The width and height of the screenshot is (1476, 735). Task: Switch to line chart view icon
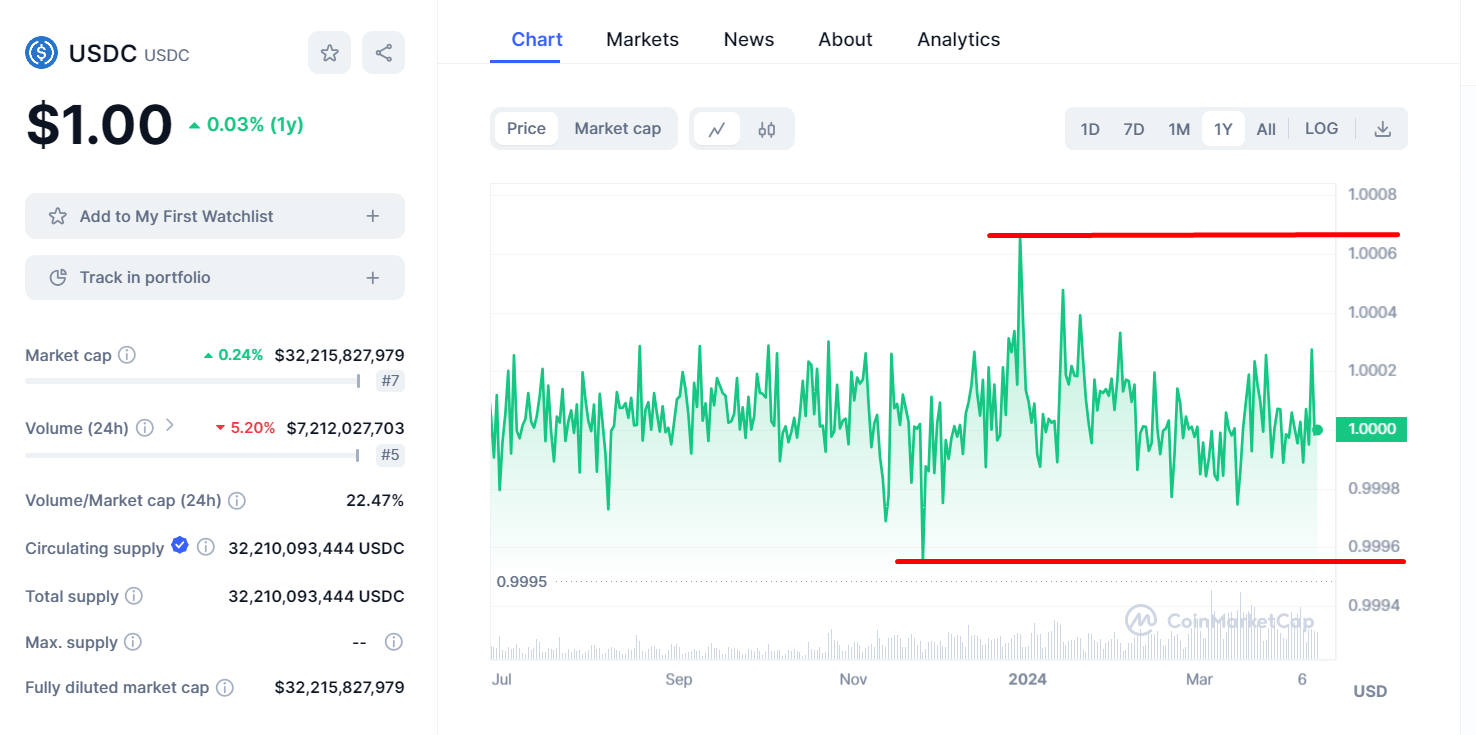(x=717, y=129)
